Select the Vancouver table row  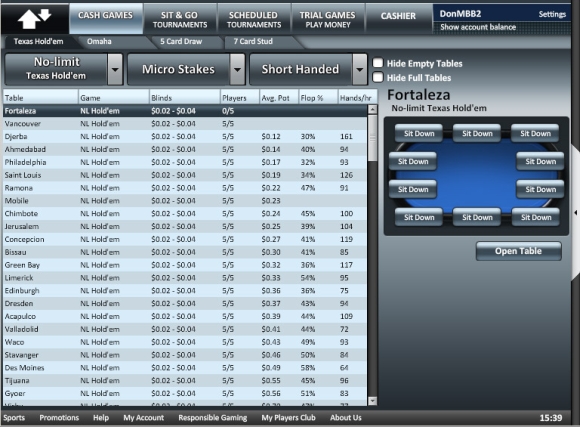[x=185, y=124]
